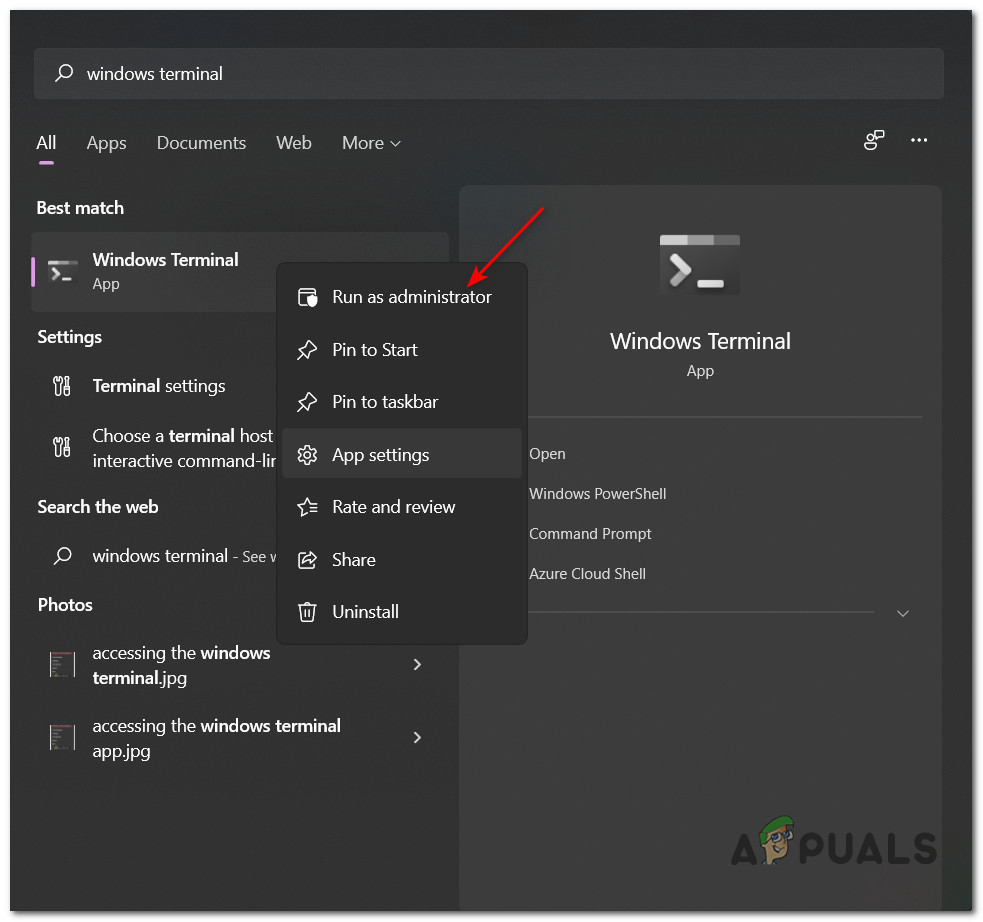Open the three-dot options menu

coord(918,140)
